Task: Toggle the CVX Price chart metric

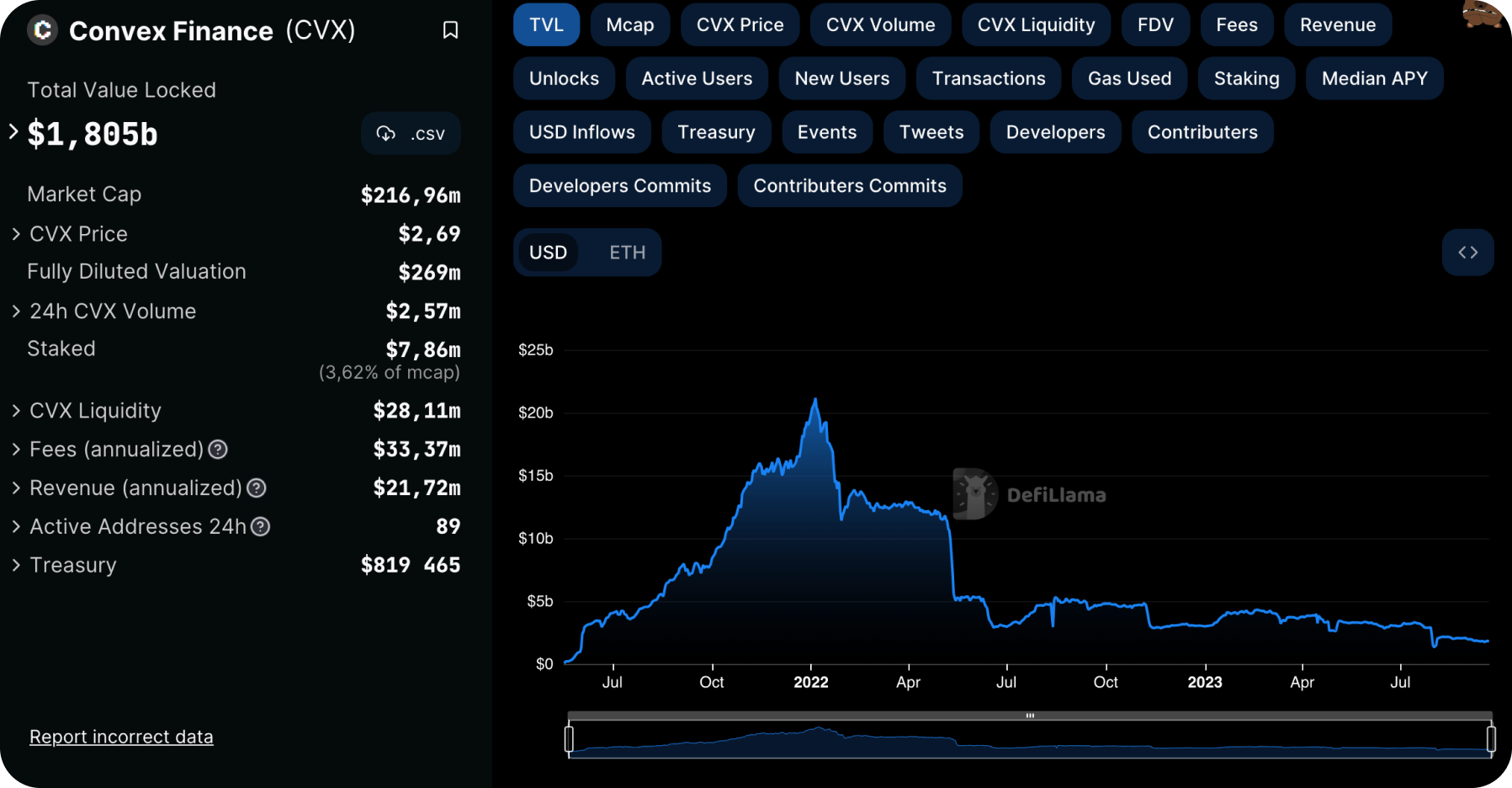Action: 740,25
